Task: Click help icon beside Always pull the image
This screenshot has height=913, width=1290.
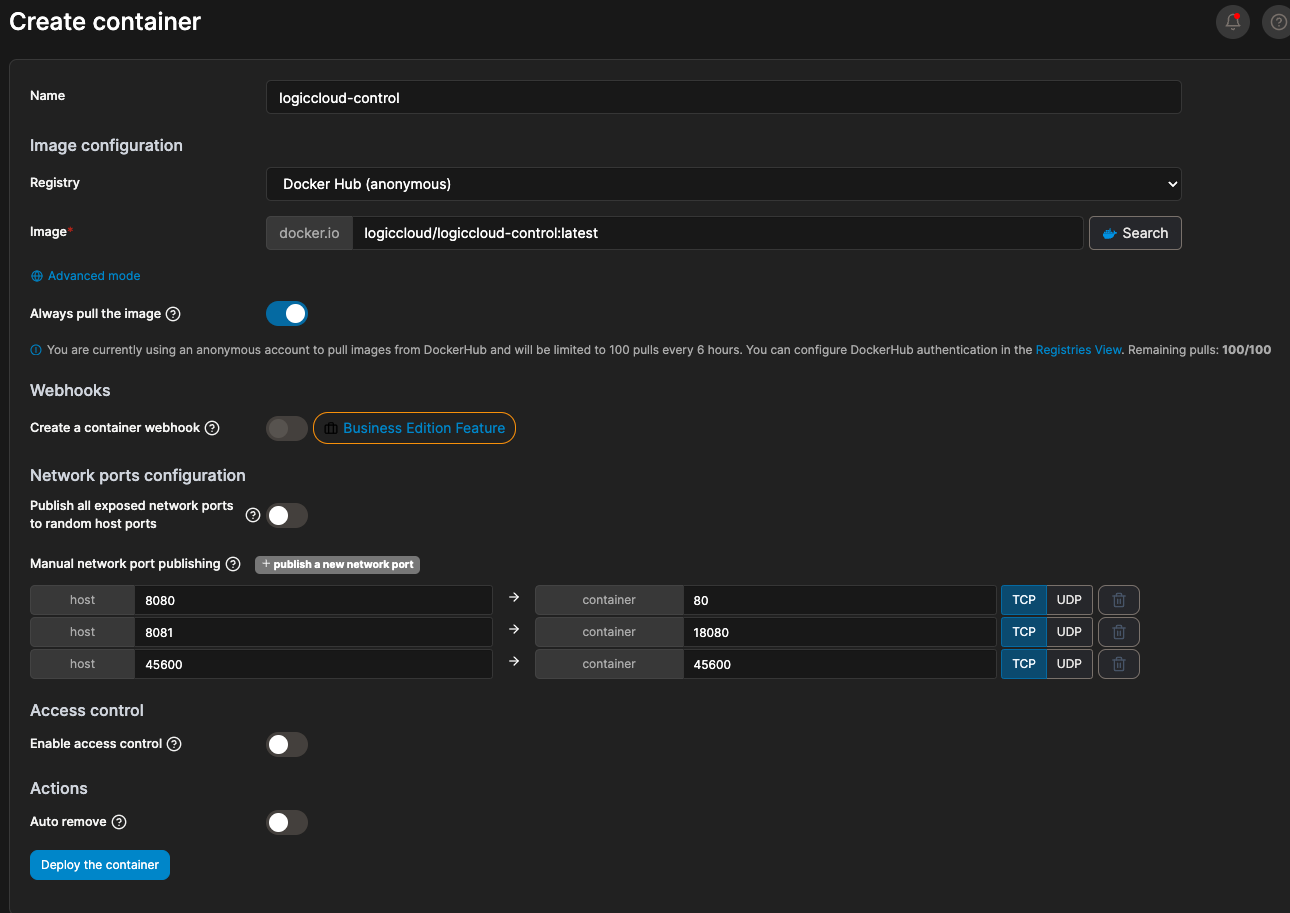Action: pos(173,314)
